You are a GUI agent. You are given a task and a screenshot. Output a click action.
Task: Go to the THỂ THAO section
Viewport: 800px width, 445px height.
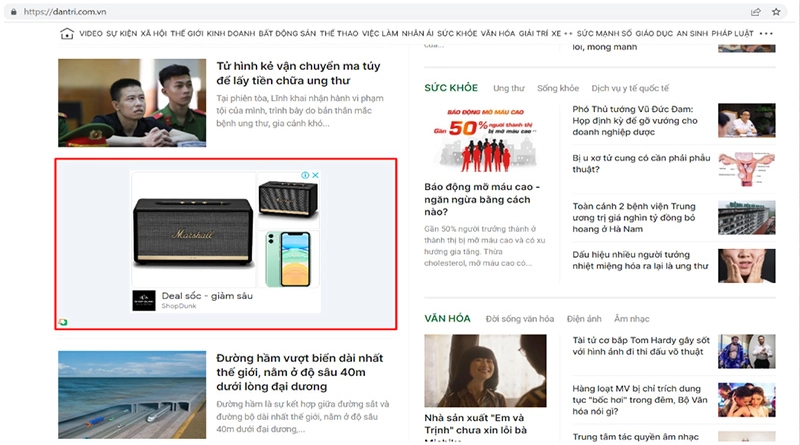(339, 33)
